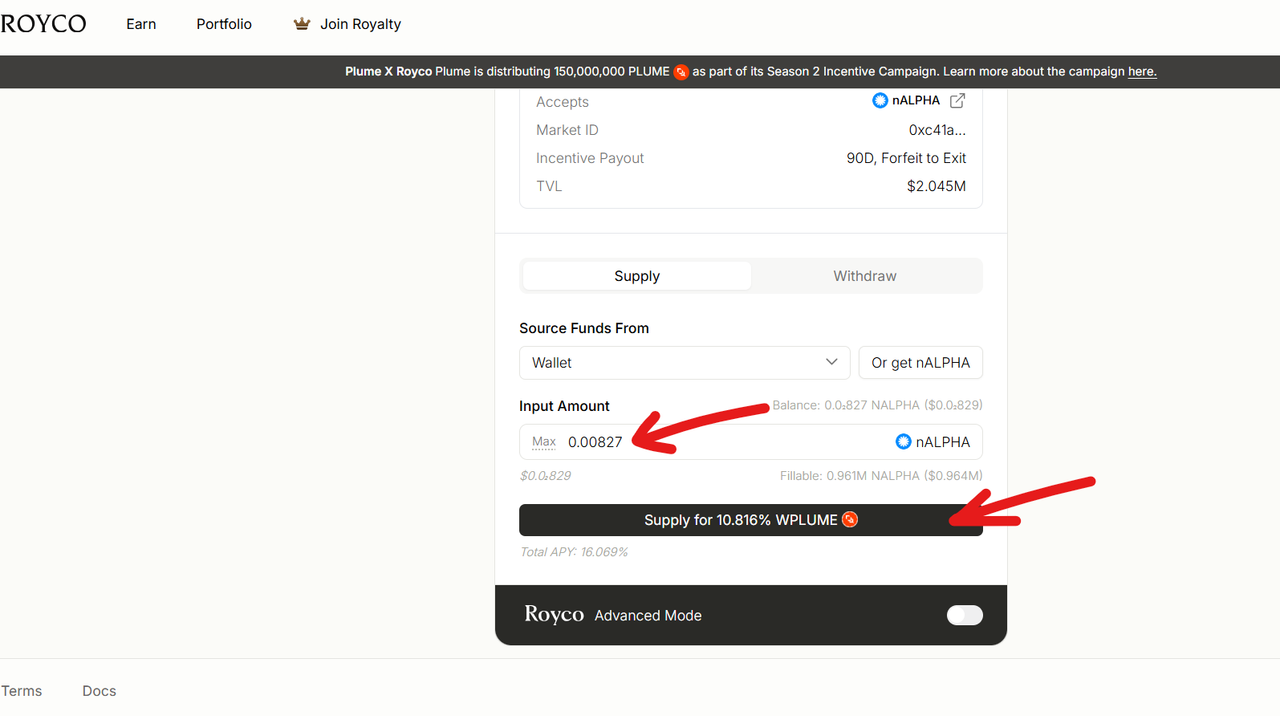This screenshot has width=1280, height=716.
Task: Switch to the Withdraw tab
Action: [x=865, y=276]
